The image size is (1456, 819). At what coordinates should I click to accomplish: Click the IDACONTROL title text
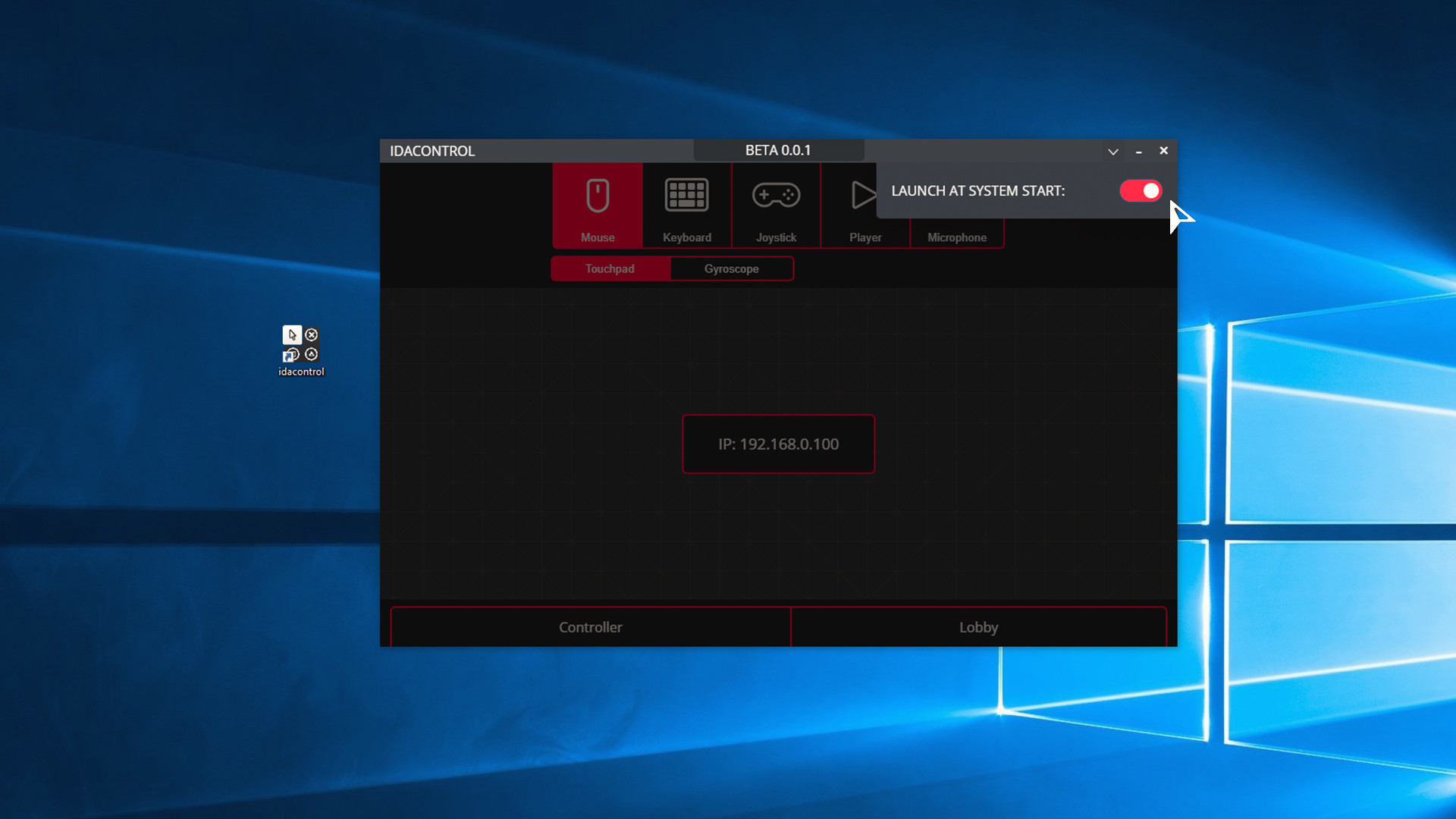(x=432, y=151)
